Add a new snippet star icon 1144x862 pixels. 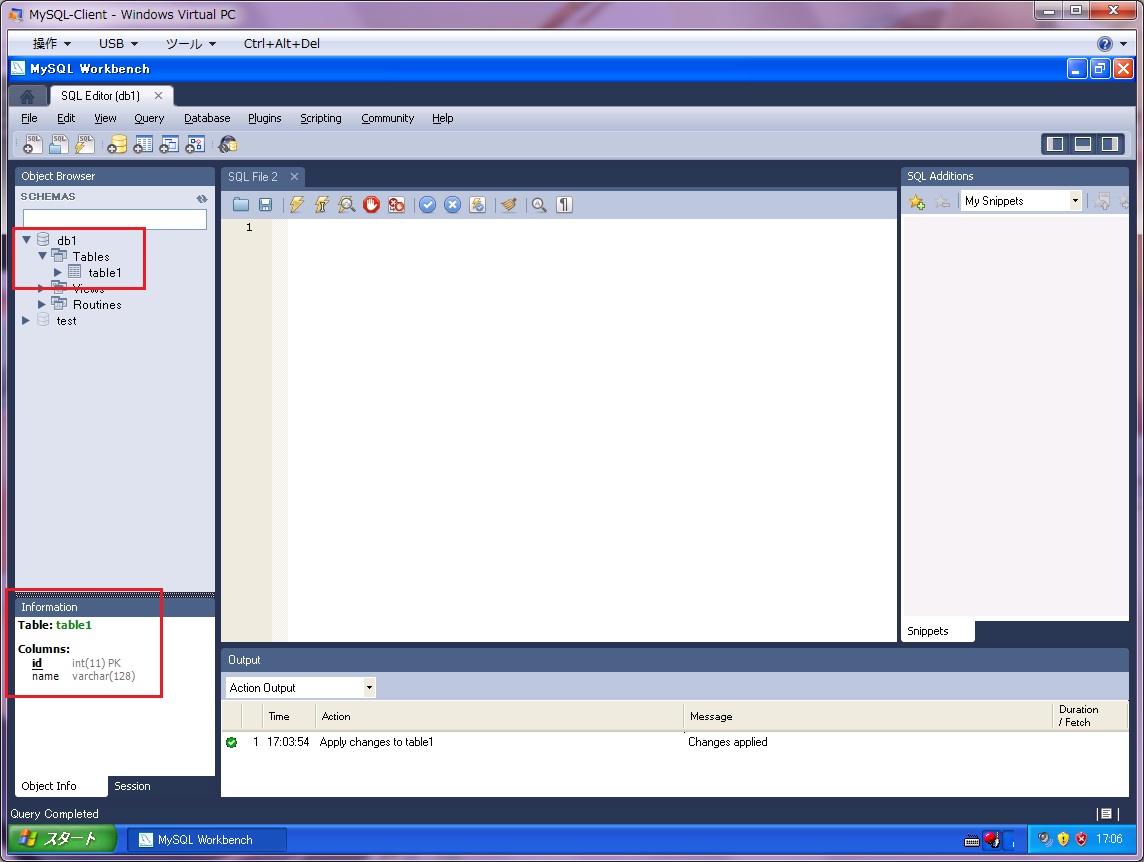917,201
